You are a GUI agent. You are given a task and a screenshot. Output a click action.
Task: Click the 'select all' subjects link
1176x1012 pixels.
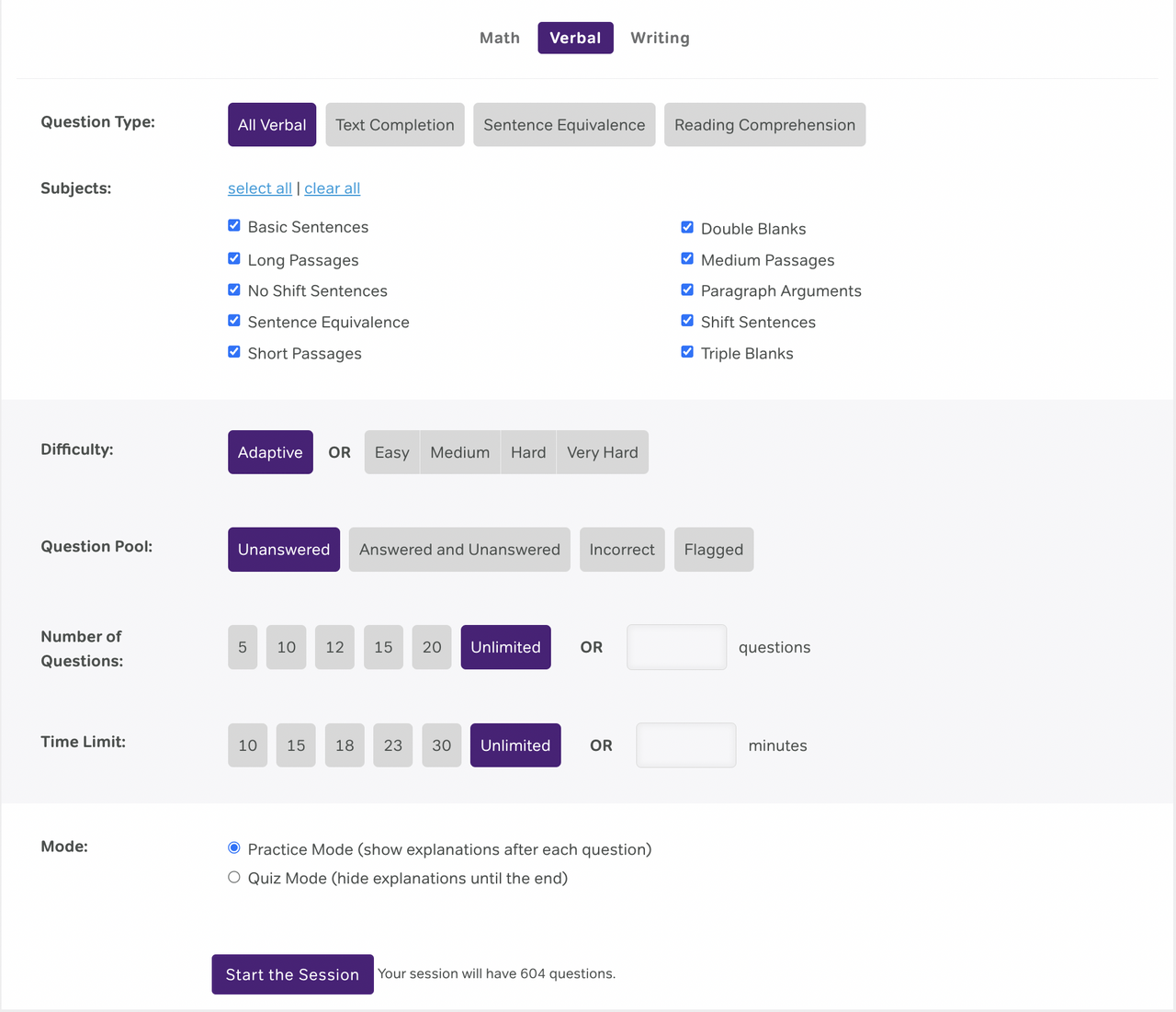coord(259,188)
